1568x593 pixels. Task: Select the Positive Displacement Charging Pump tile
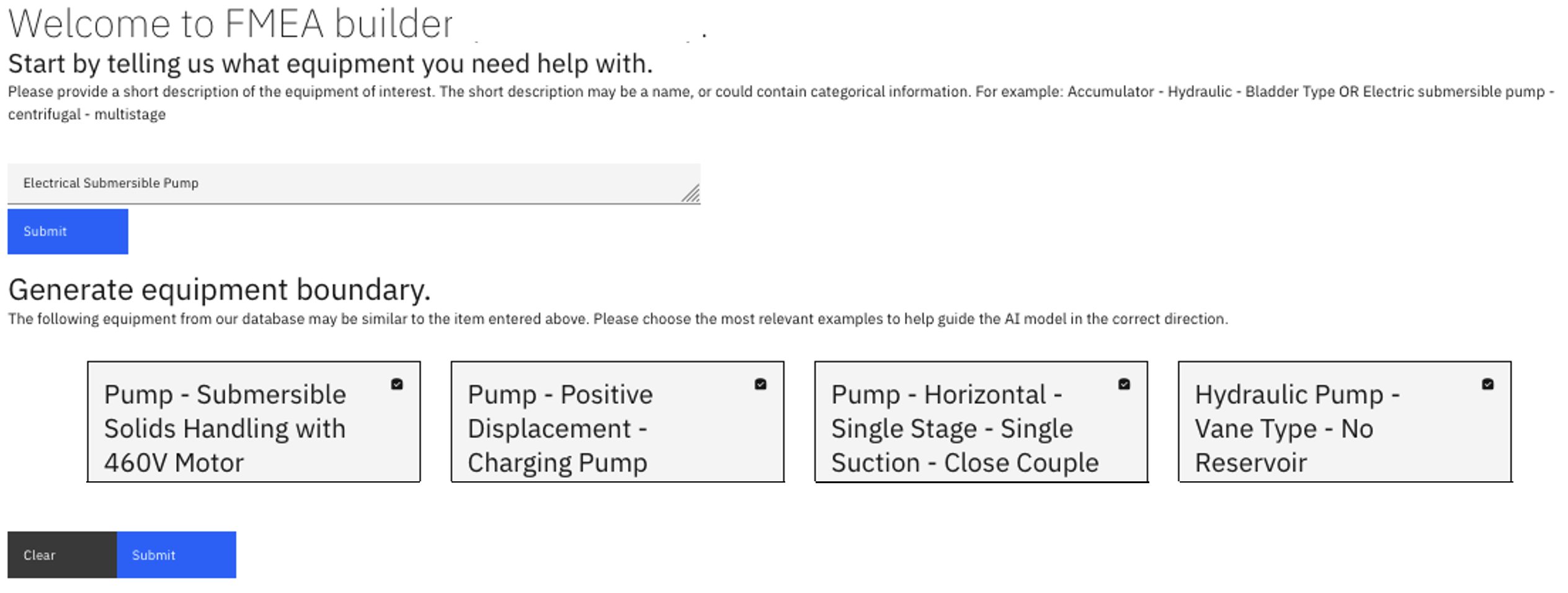click(x=617, y=428)
